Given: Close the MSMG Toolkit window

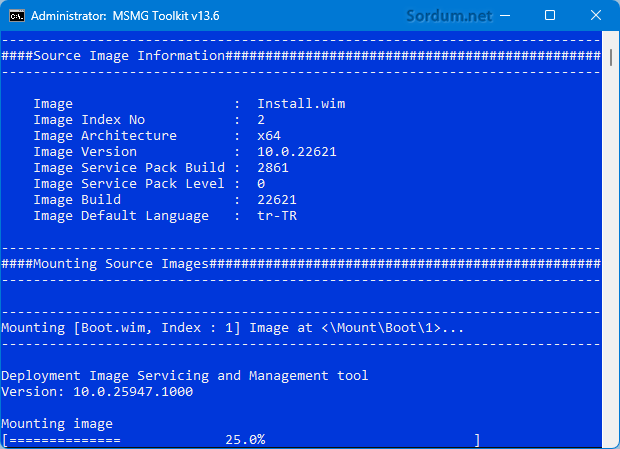Looking at the screenshot, I should pos(595,16).
